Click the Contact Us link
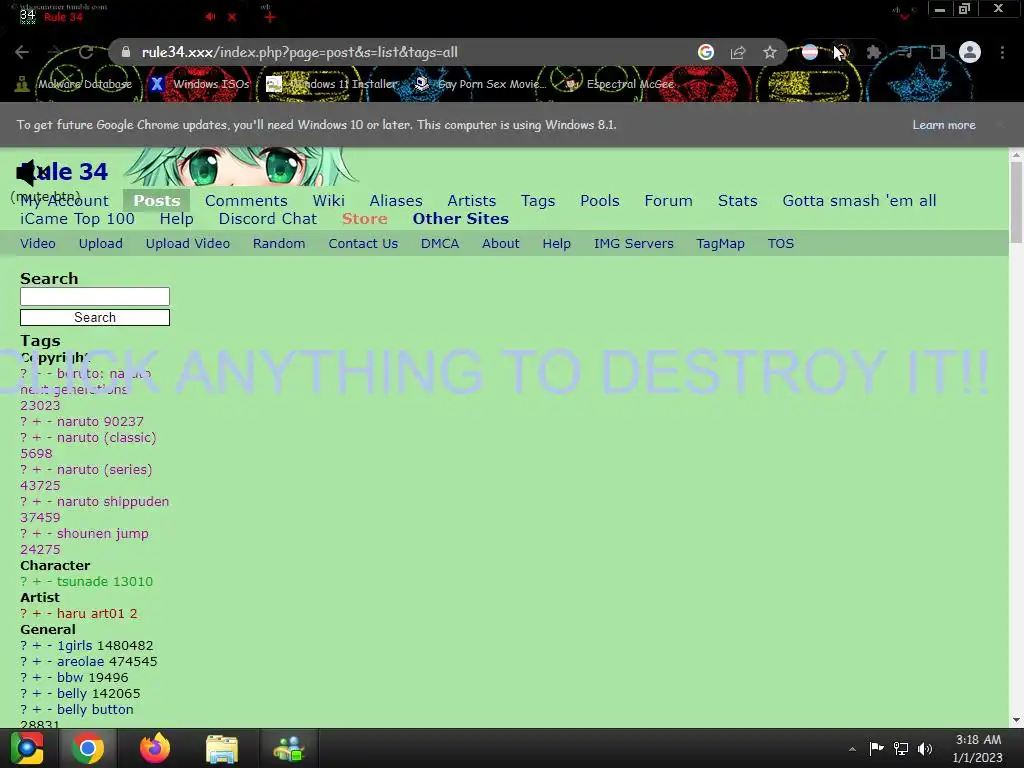This screenshot has width=1024, height=768. coord(363,244)
